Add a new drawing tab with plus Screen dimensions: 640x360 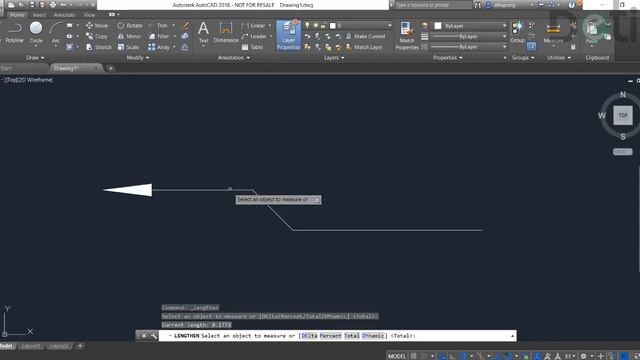coord(110,68)
